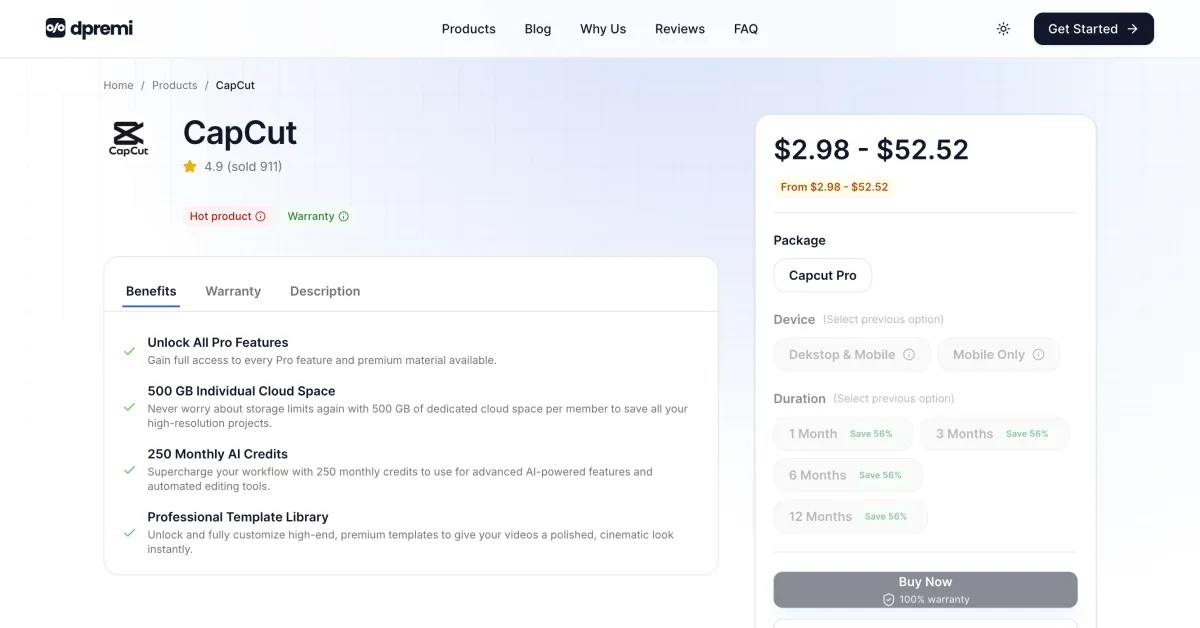1200x628 pixels.
Task: Choose the 12 Months duration option
Action: click(849, 516)
